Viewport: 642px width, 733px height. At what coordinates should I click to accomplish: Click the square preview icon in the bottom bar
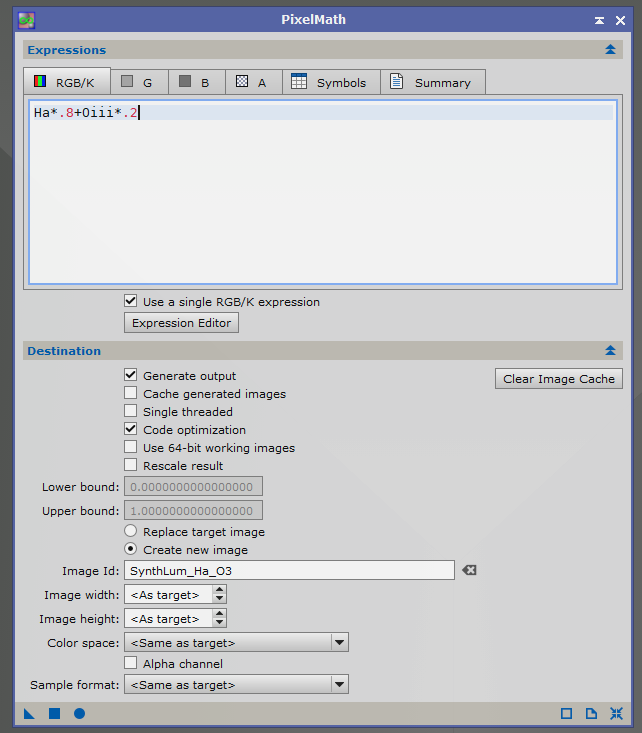[566, 713]
